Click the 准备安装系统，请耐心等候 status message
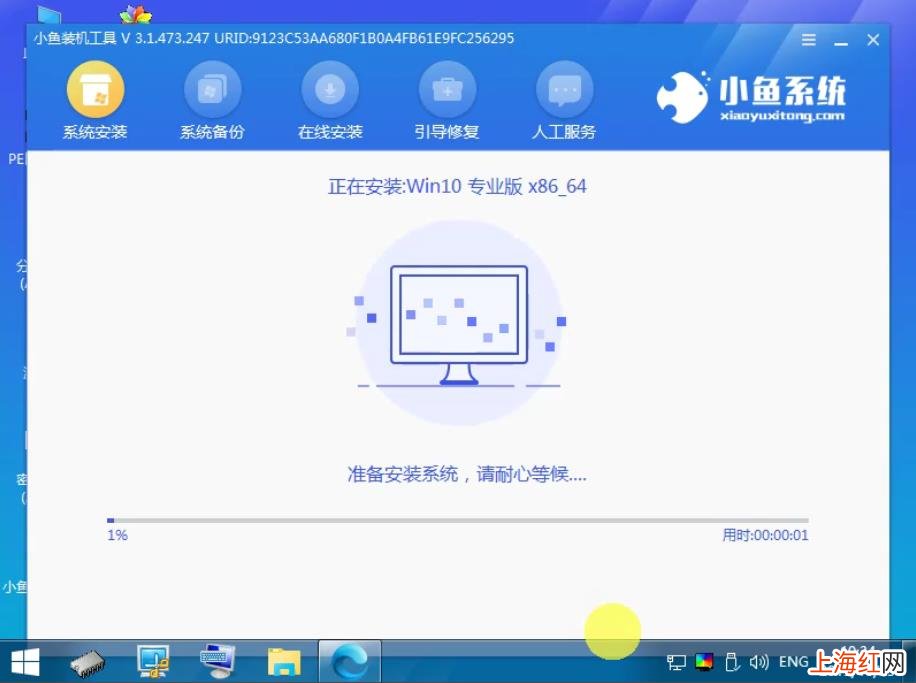The height and width of the screenshot is (683, 916). pyautogui.click(x=467, y=474)
